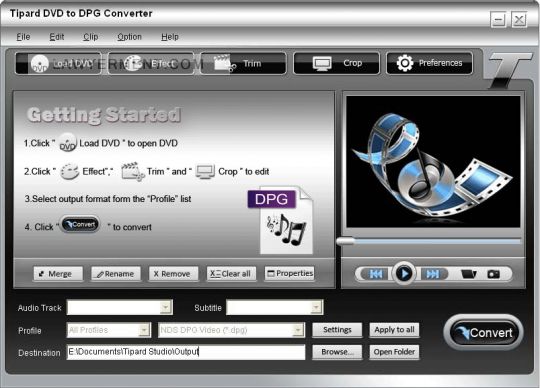
Task: Click Browse for destination folder
Action: pos(337,352)
